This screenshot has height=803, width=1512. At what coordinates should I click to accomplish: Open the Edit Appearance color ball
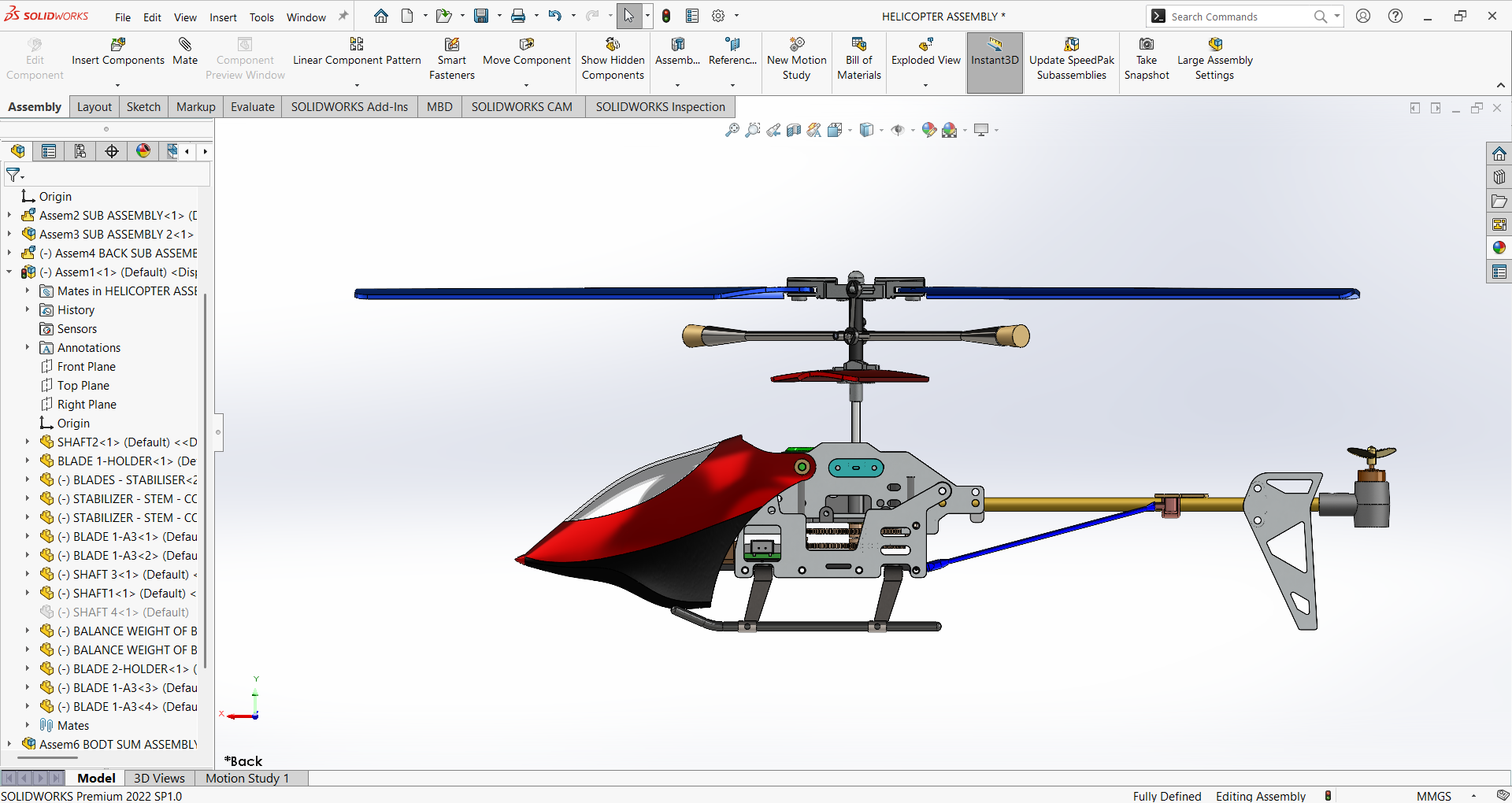(929, 130)
